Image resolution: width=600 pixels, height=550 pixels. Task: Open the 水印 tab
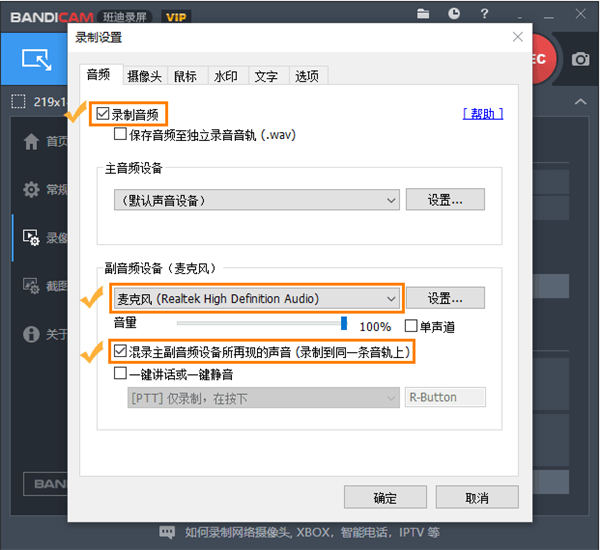(x=225, y=75)
